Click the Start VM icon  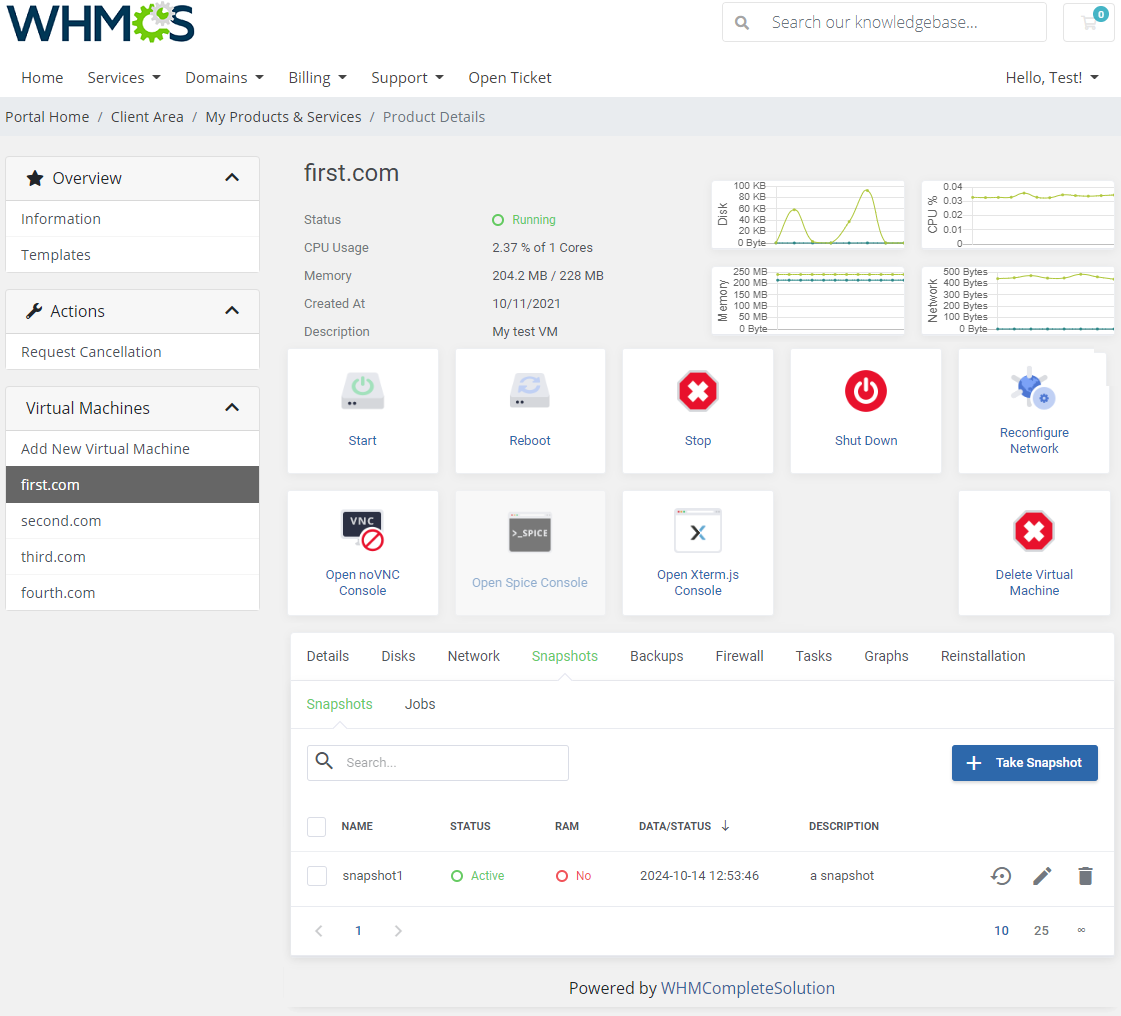click(362, 391)
